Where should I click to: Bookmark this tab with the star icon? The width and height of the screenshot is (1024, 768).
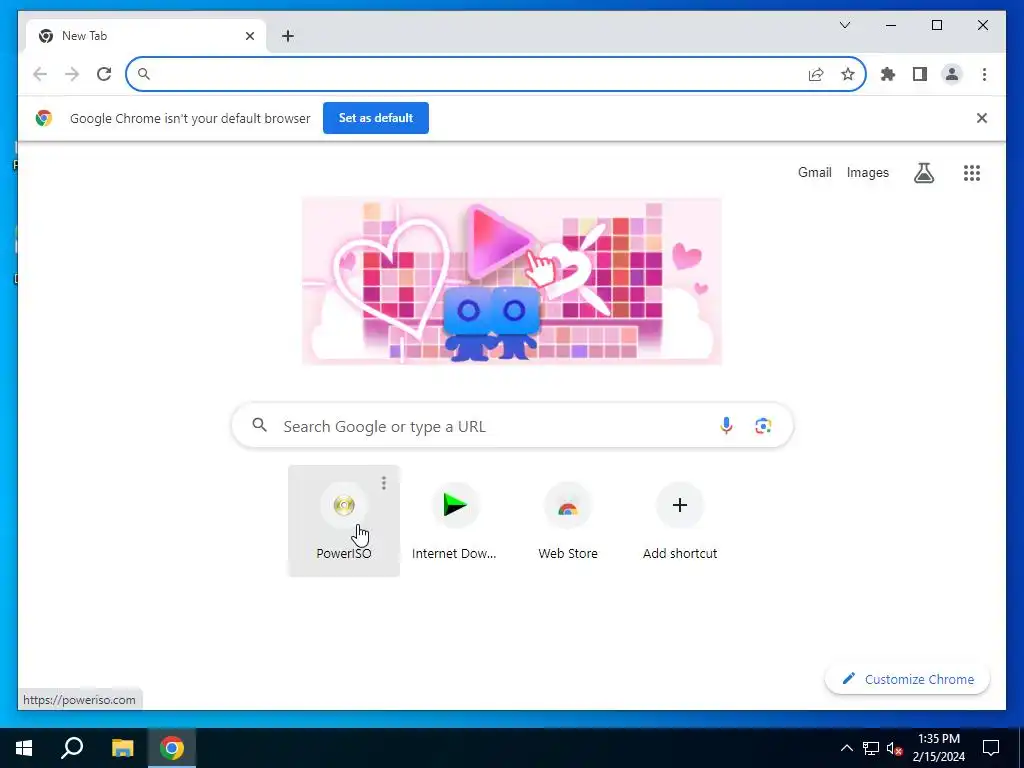point(848,74)
